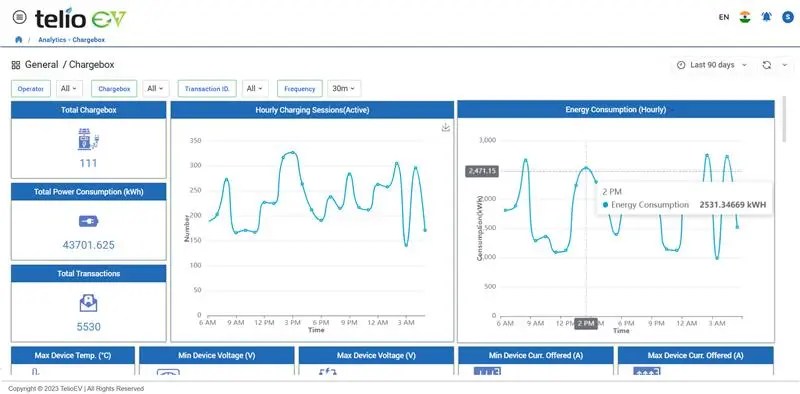
Task: Click the Max Device Temp. (°C) header
Action: tap(72, 355)
